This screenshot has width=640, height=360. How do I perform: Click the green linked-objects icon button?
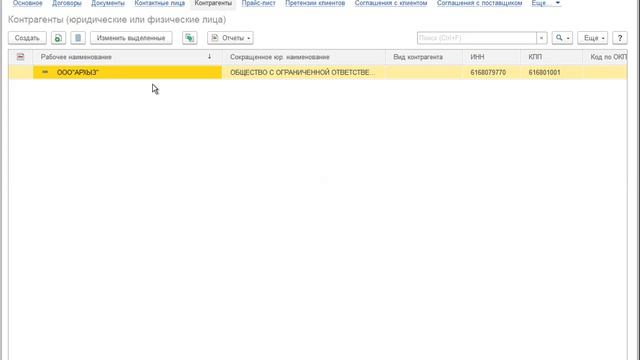coord(190,38)
